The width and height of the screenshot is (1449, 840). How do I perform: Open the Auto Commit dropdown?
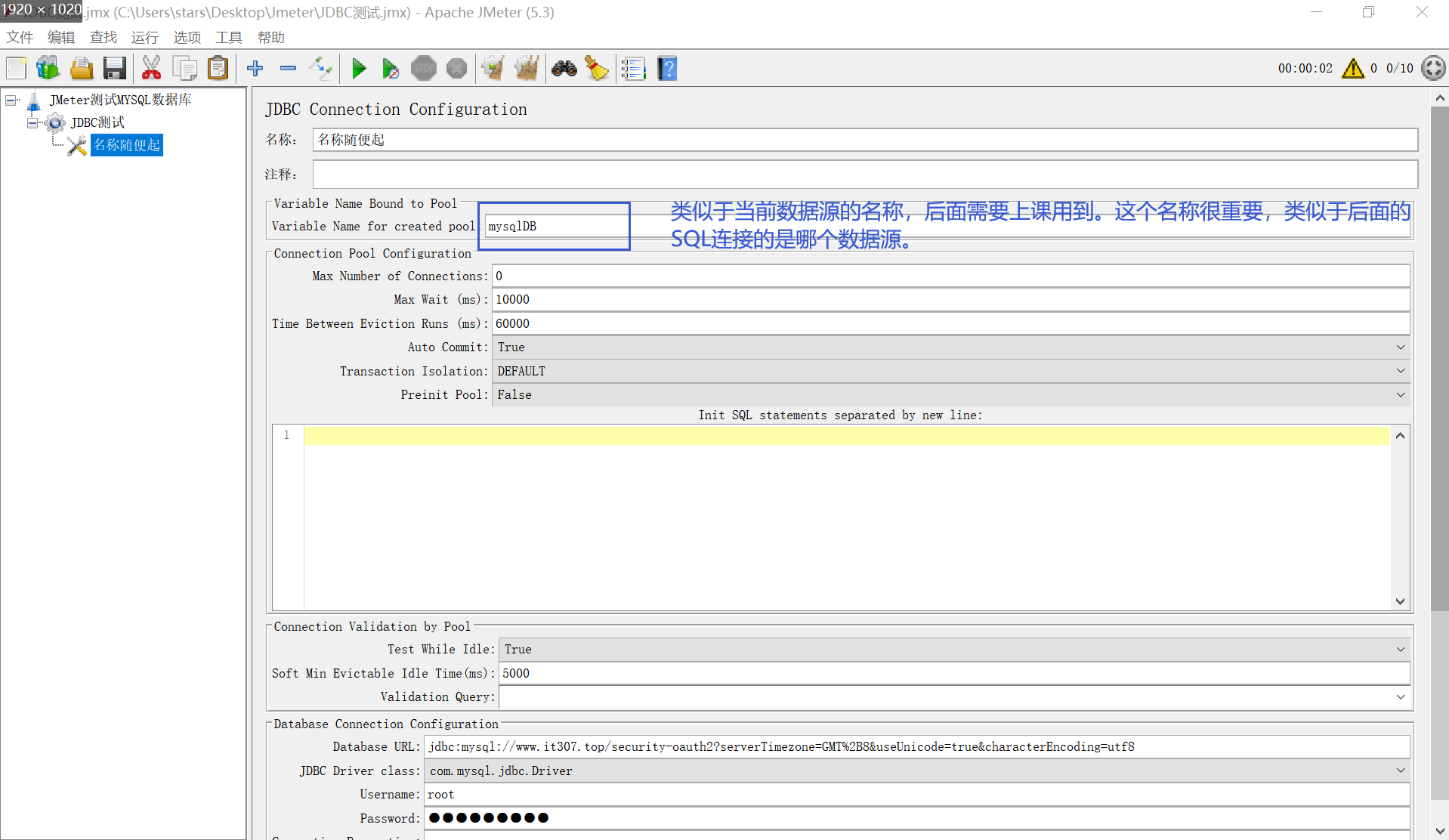pos(1401,347)
